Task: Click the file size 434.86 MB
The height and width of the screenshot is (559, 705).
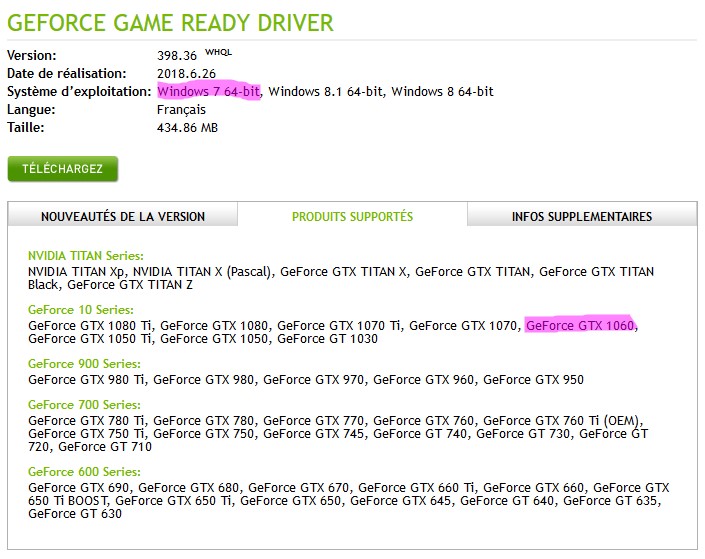Action: (x=187, y=128)
